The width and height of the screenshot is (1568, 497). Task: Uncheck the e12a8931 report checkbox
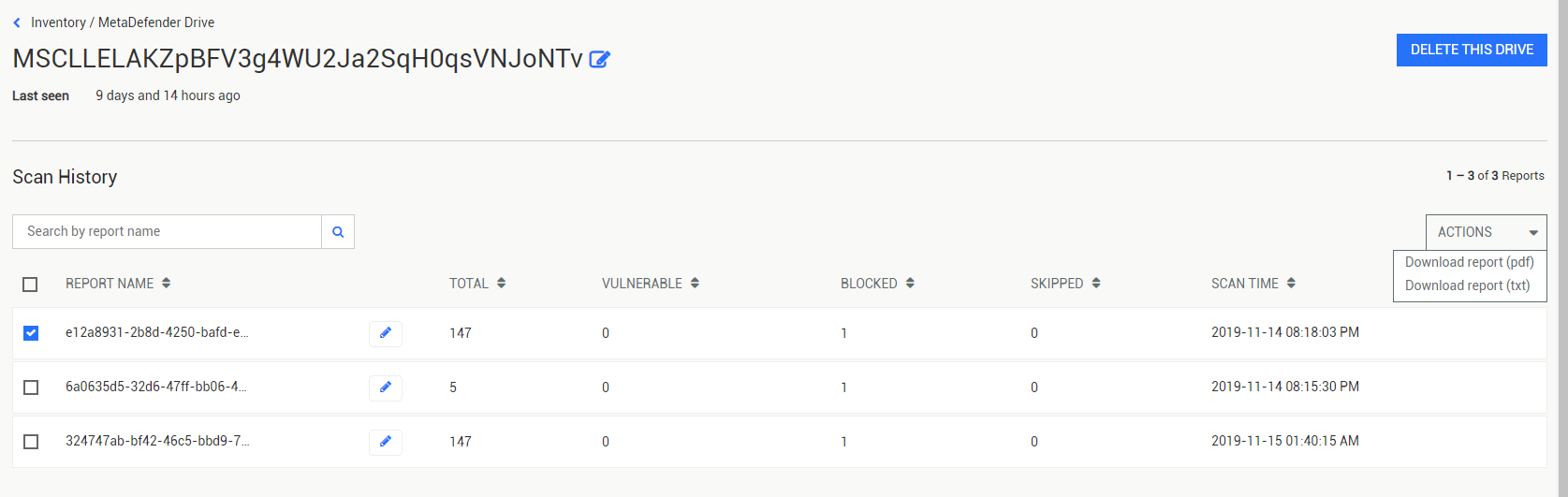31,333
